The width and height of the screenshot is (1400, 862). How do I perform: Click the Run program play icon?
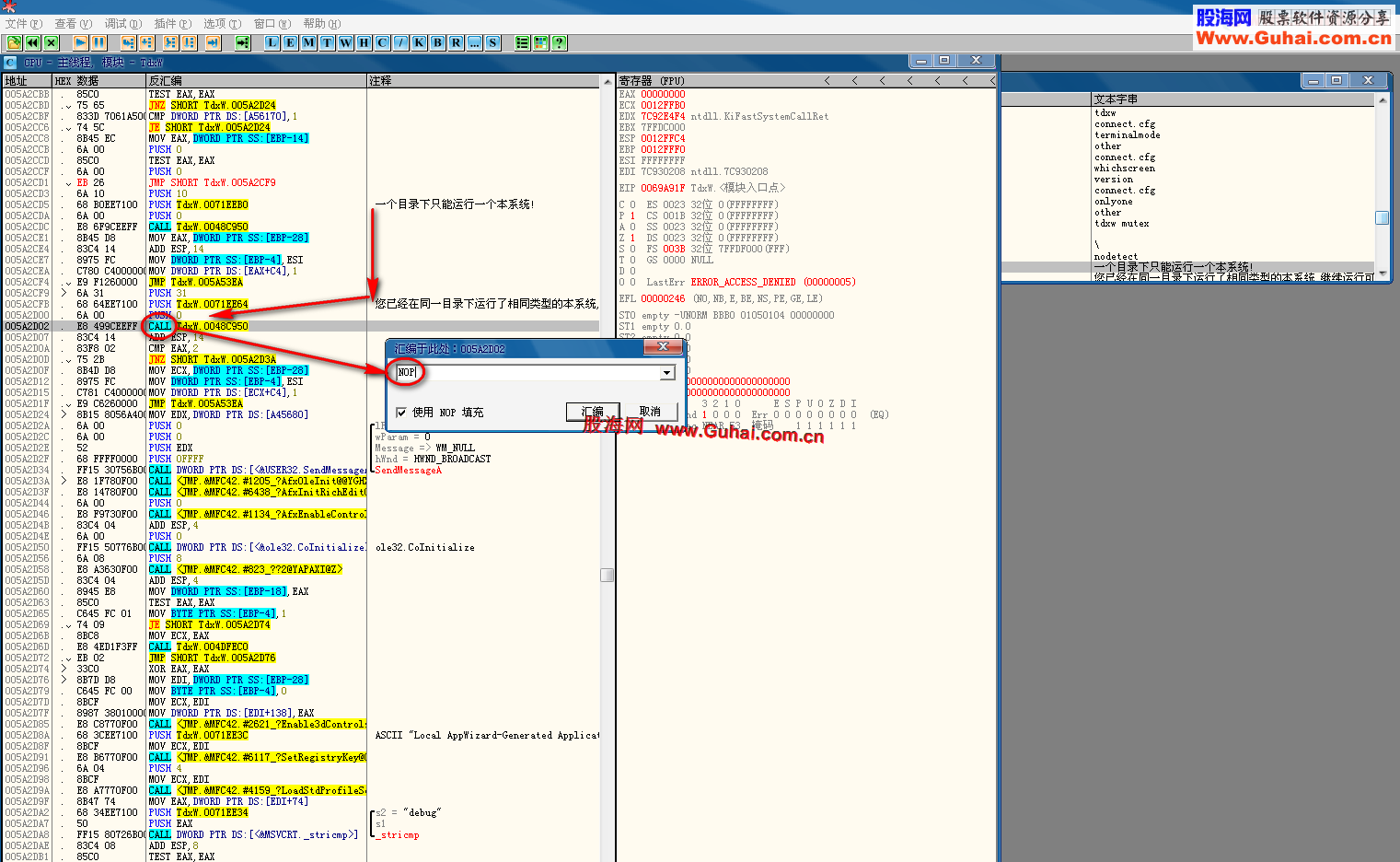coord(80,42)
